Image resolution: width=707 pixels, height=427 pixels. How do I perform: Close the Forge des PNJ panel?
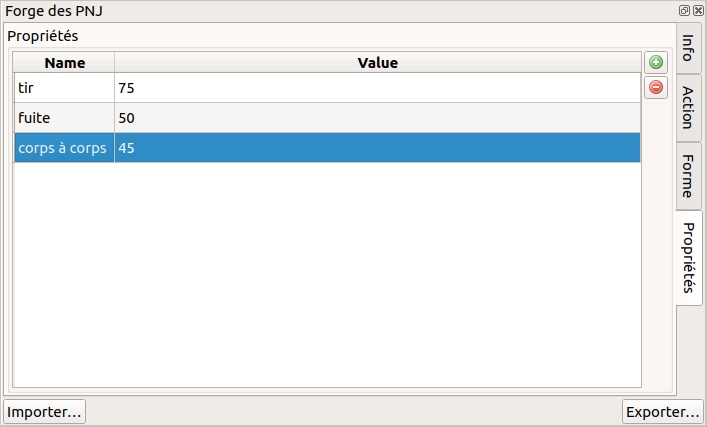click(x=697, y=10)
